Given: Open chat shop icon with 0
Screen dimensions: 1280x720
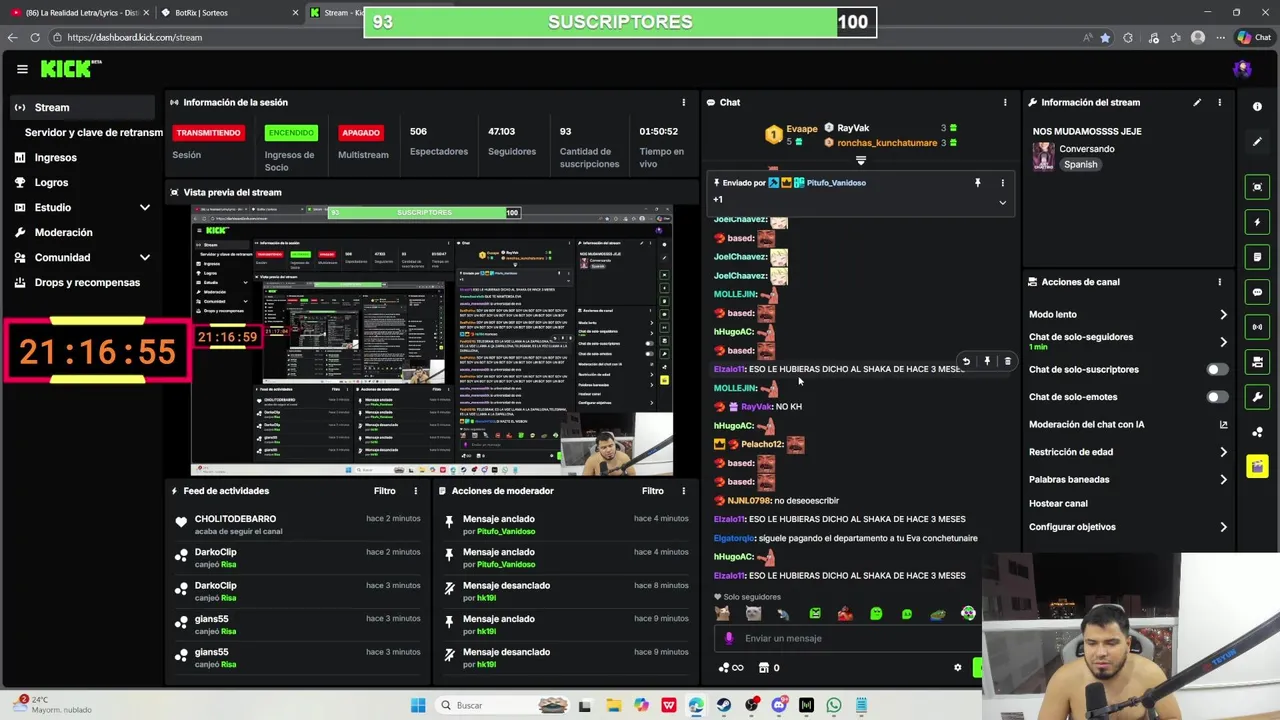Looking at the screenshot, I should 769,668.
